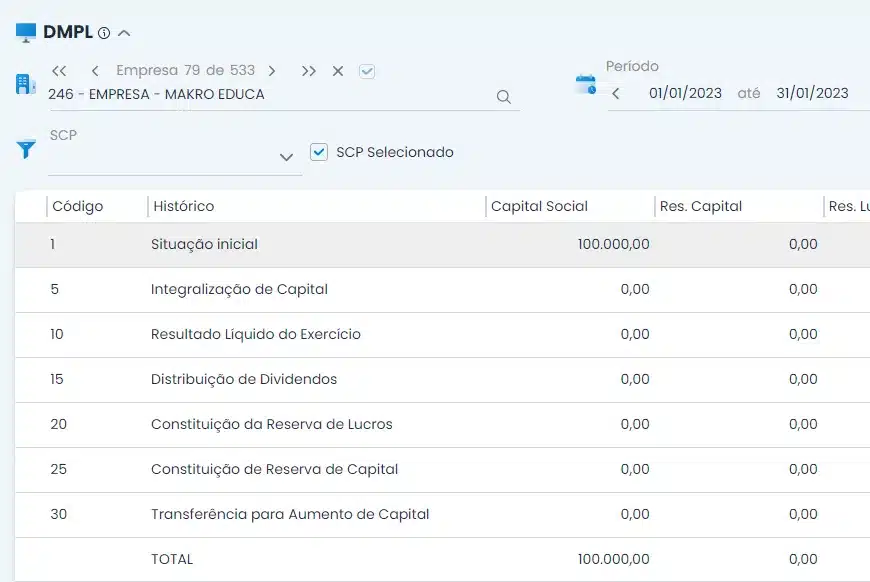Image resolution: width=870 pixels, height=582 pixels.
Task: Click code 5 cell
Action: (54, 290)
